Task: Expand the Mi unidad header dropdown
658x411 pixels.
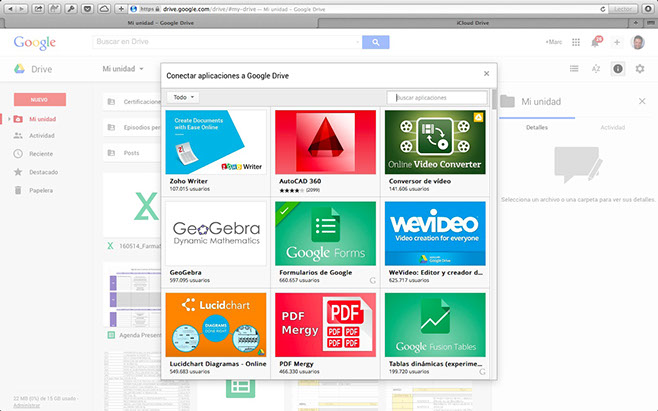Action: coord(122,69)
